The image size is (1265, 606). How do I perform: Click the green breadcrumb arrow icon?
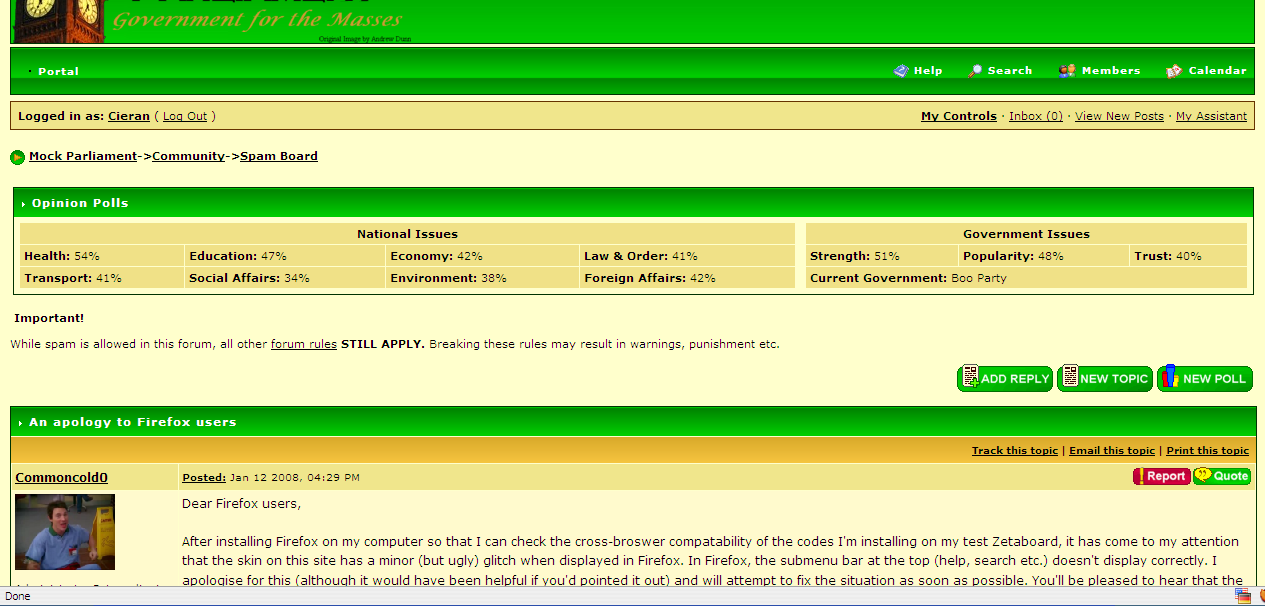17,157
